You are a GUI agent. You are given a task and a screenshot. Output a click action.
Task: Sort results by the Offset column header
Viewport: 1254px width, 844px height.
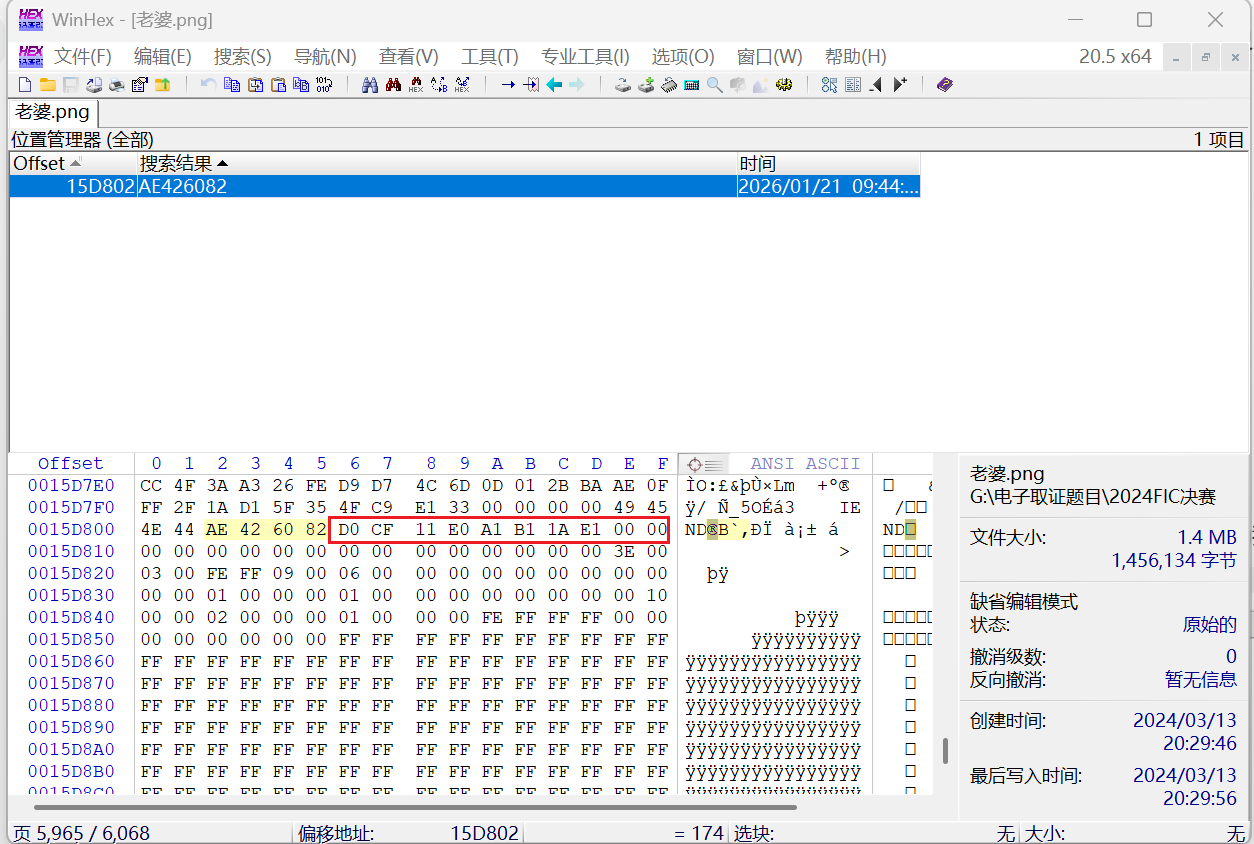pyautogui.click(x=40, y=163)
